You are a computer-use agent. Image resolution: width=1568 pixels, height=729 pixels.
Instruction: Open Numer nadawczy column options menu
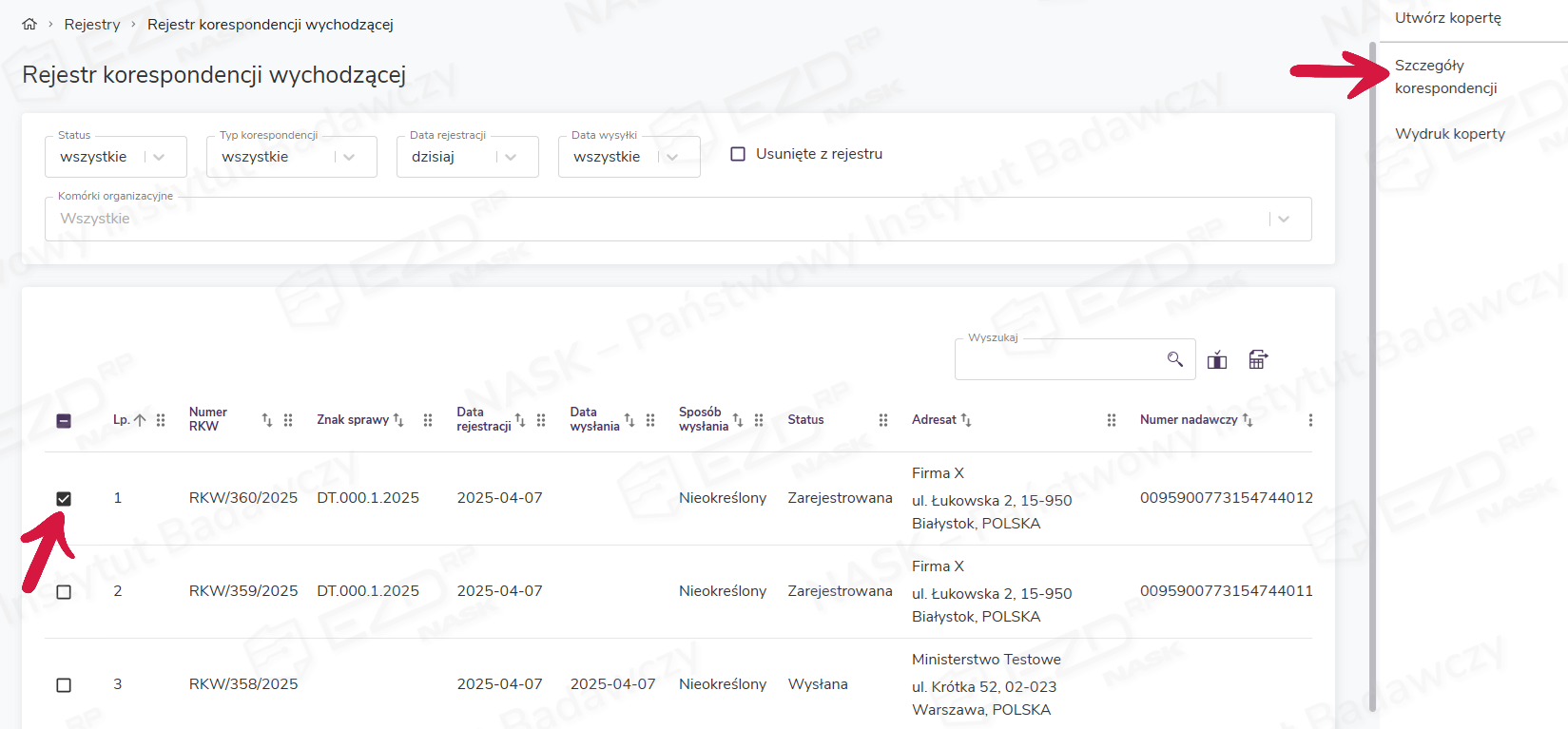[1310, 420]
